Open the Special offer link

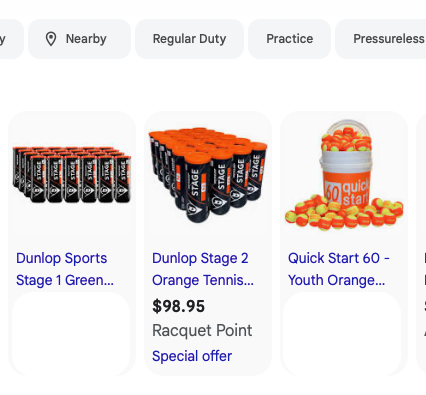[x=192, y=356]
